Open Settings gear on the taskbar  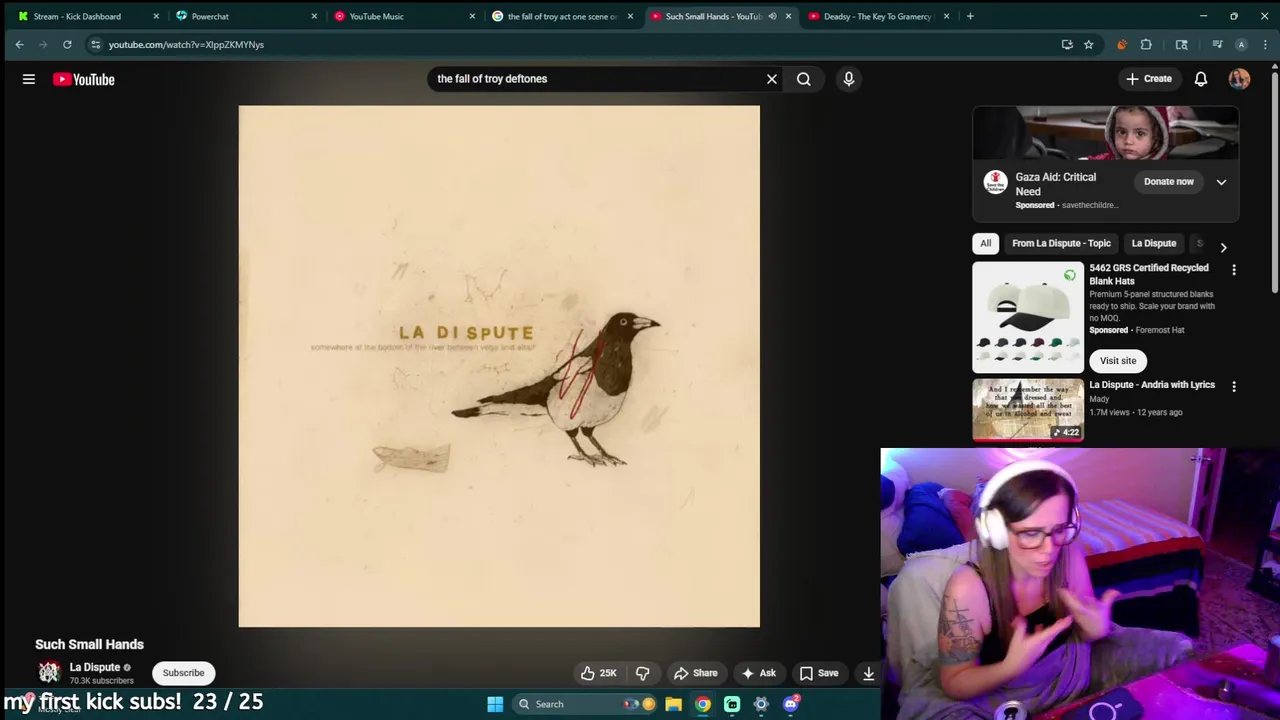pos(761,704)
